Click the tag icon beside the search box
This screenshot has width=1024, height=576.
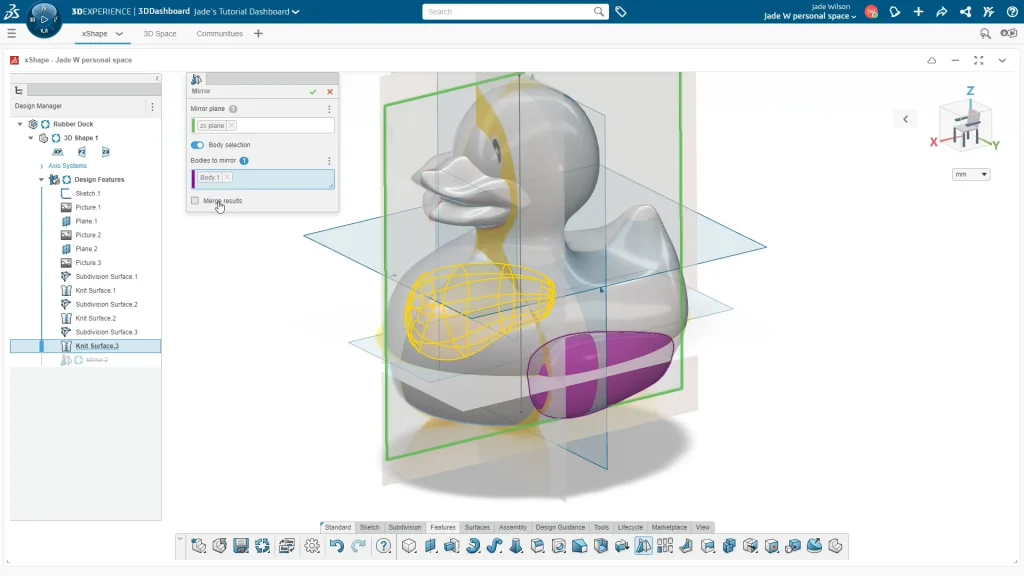point(621,12)
